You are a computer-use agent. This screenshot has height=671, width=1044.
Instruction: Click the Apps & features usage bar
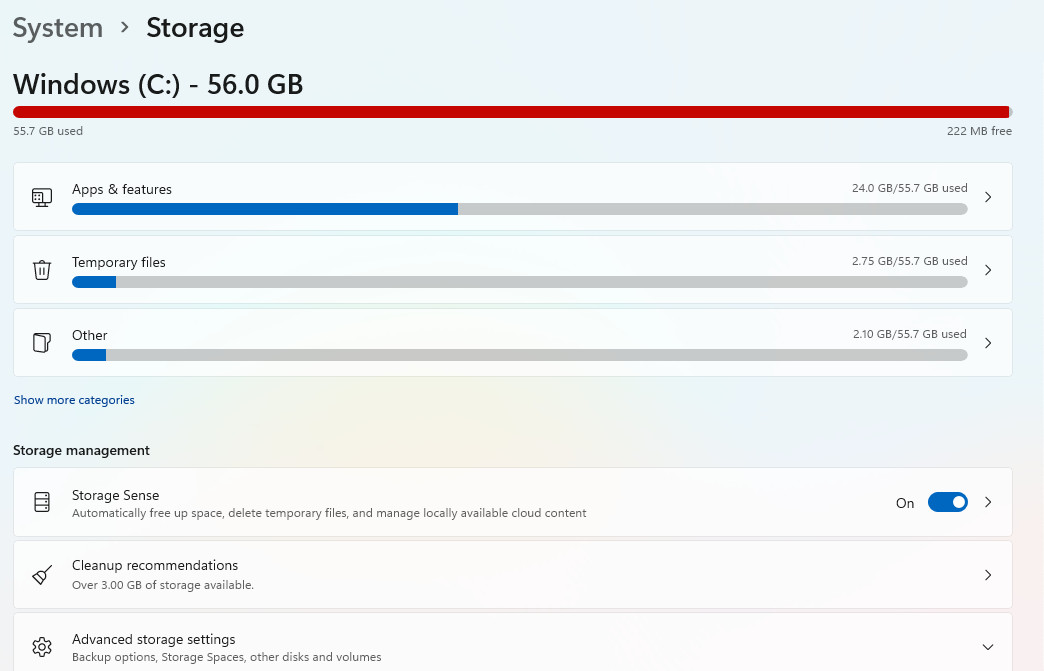pyautogui.click(x=519, y=209)
